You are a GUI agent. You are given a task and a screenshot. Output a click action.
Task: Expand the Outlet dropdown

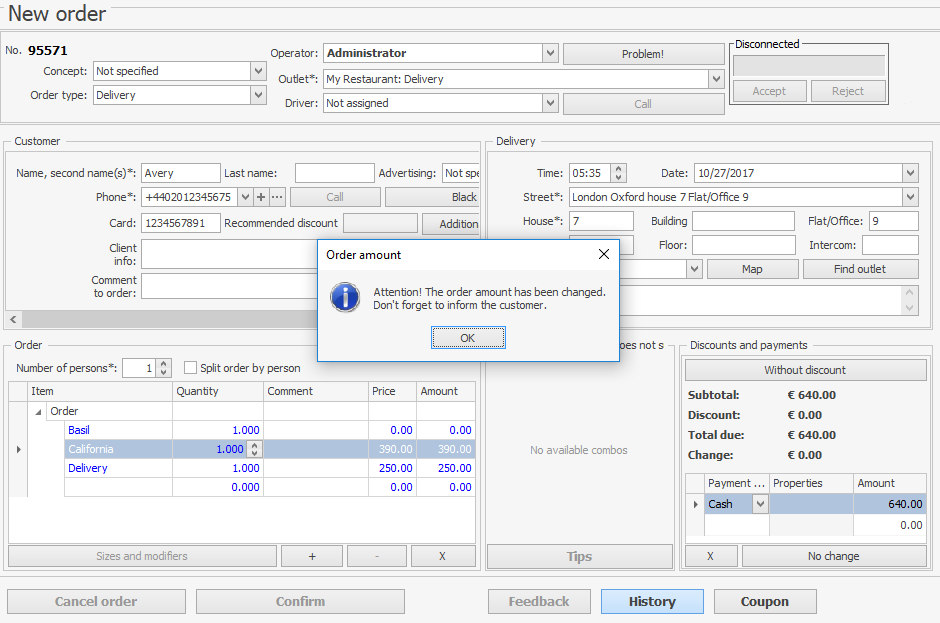coord(716,79)
